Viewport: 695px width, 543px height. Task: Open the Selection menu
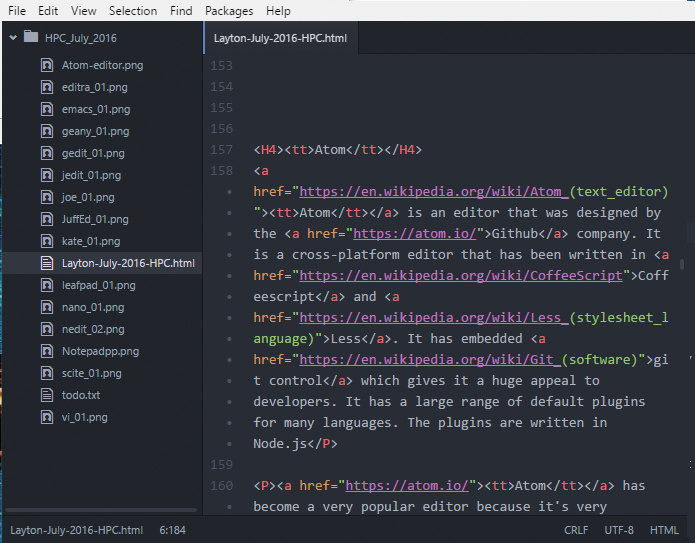point(133,11)
